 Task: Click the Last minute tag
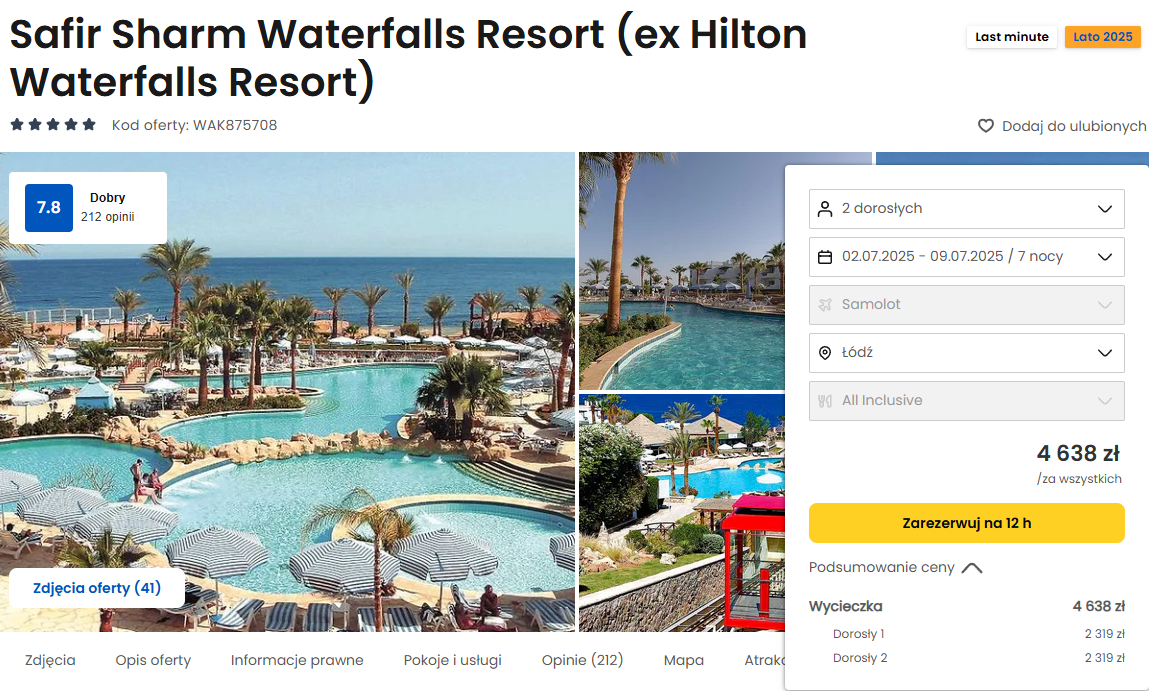tap(1011, 37)
